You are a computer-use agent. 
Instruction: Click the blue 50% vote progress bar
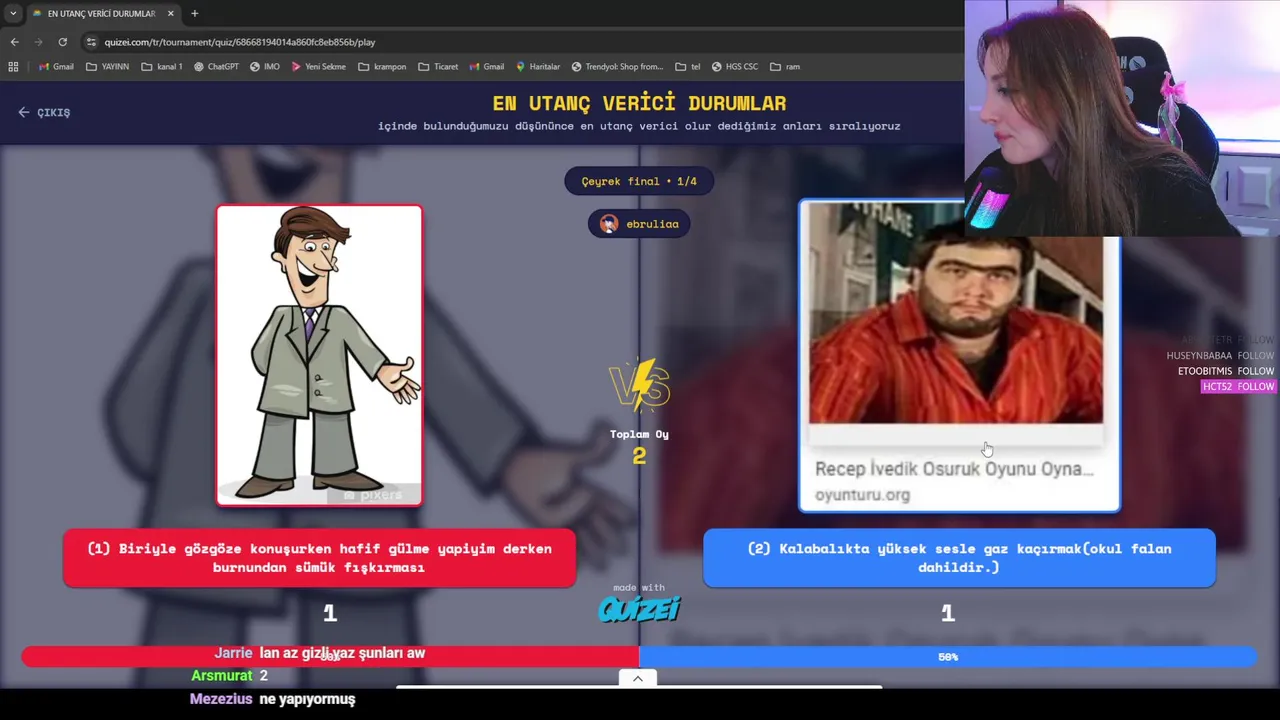pyautogui.click(x=948, y=657)
